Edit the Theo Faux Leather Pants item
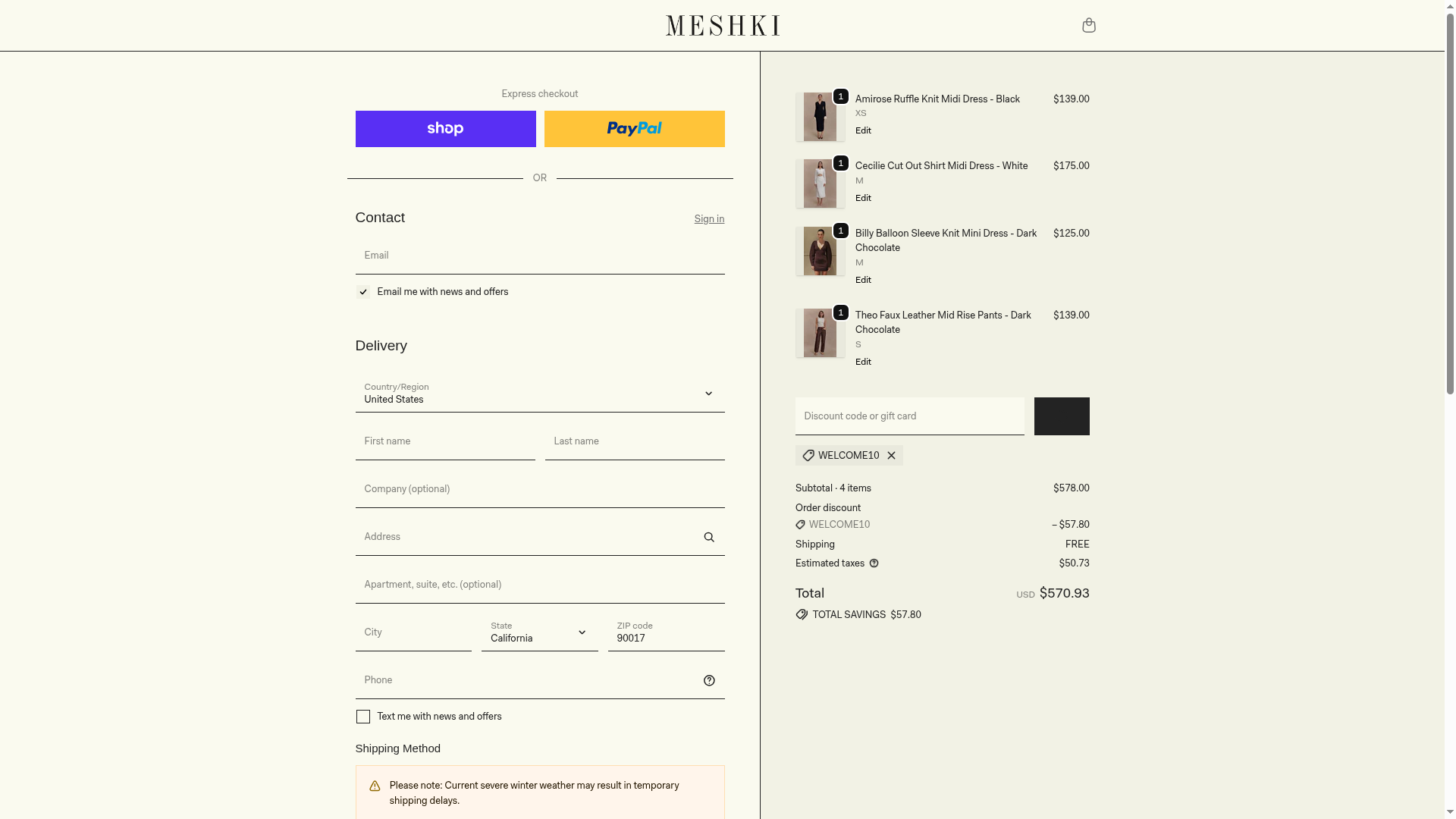1456x819 pixels. pos(863,362)
